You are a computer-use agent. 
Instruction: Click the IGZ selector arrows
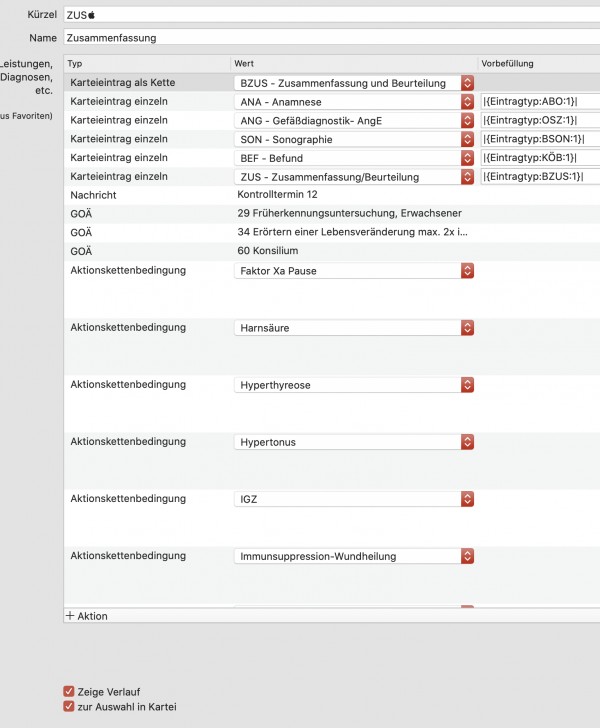click(467, 499)
